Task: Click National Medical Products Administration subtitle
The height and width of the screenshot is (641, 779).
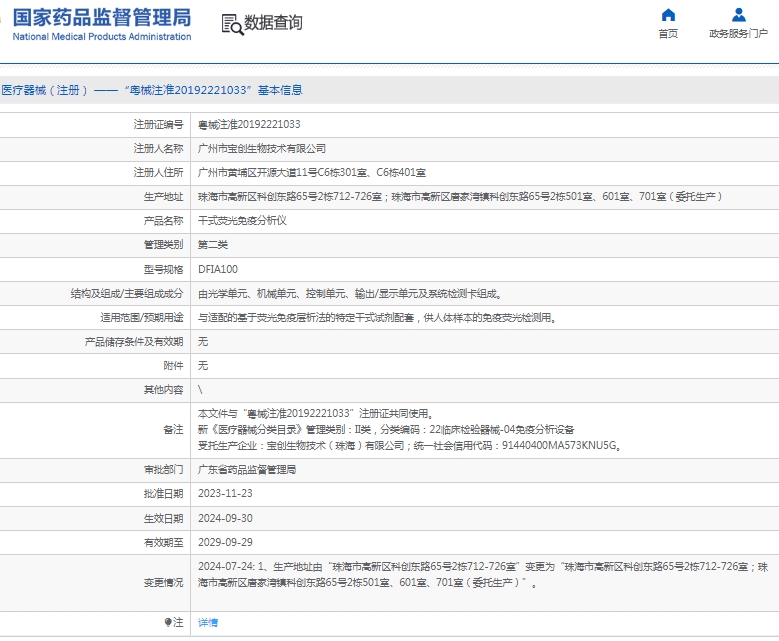Action: pos(102,37)
